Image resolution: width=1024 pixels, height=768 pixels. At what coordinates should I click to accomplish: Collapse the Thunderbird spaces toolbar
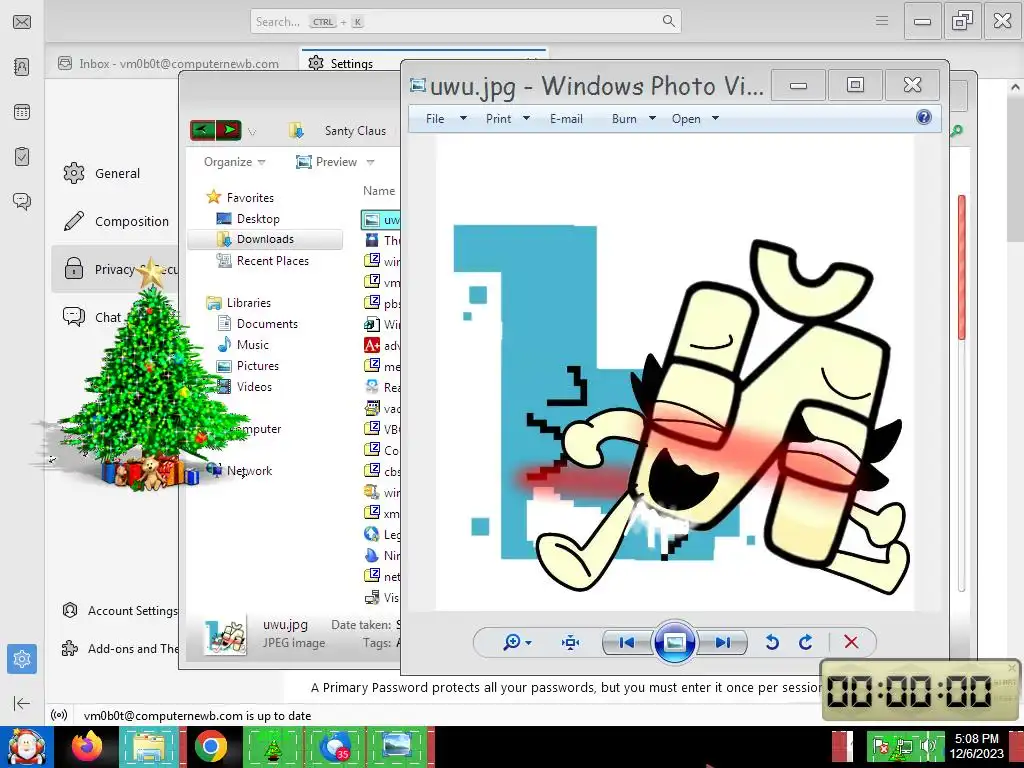(x=22, y=703)
